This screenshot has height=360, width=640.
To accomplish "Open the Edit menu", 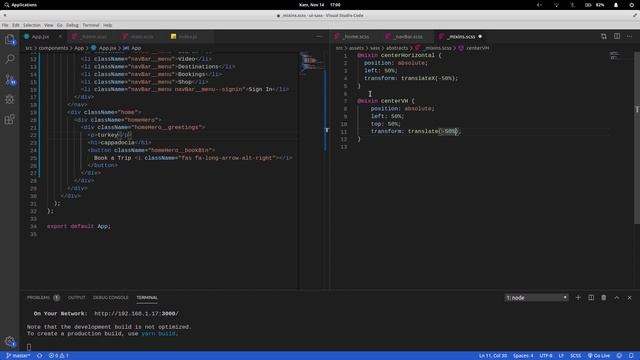I will [16, 25].
